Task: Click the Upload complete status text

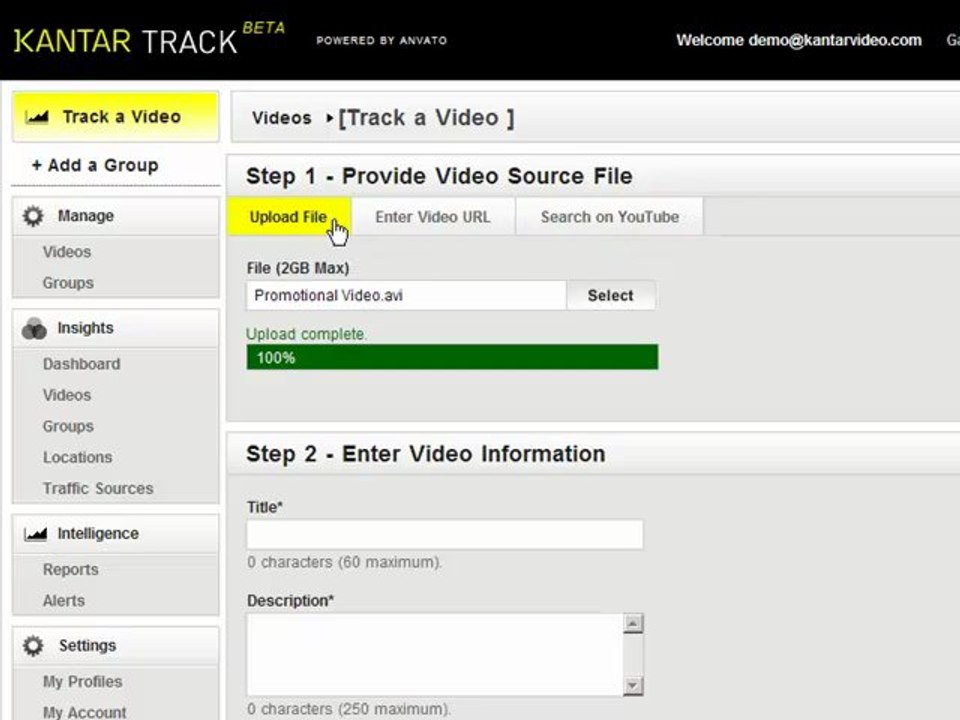Action: 306,334
